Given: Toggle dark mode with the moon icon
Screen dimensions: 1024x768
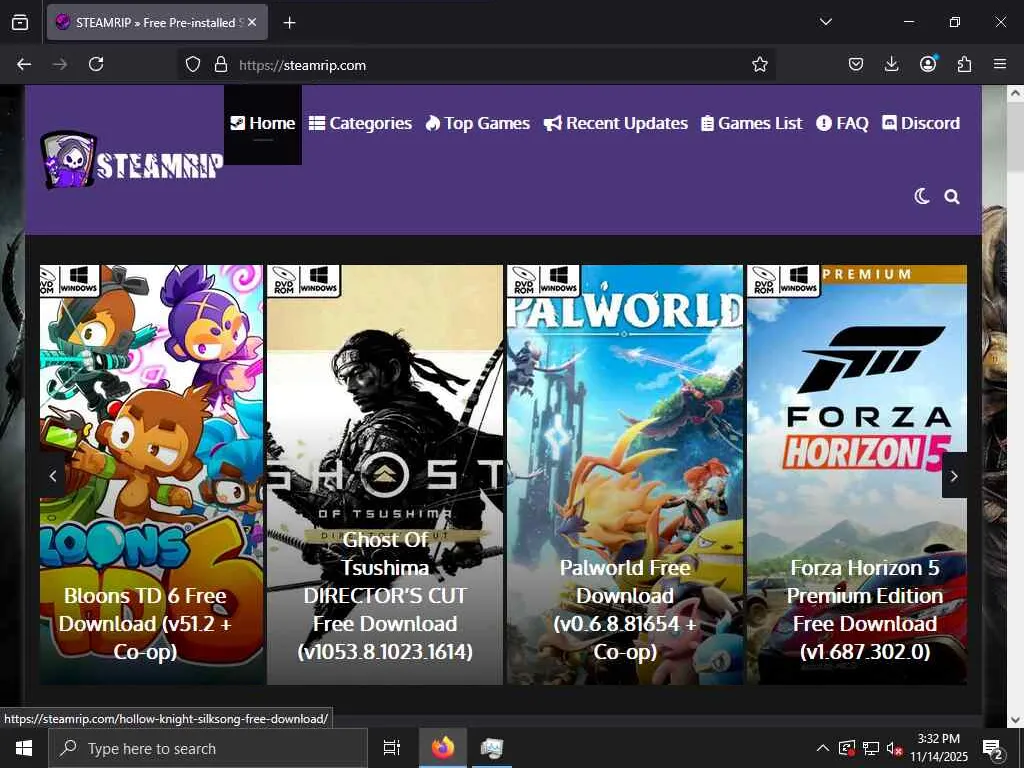Looking at the screenshot, I should [x=922, y=196].
